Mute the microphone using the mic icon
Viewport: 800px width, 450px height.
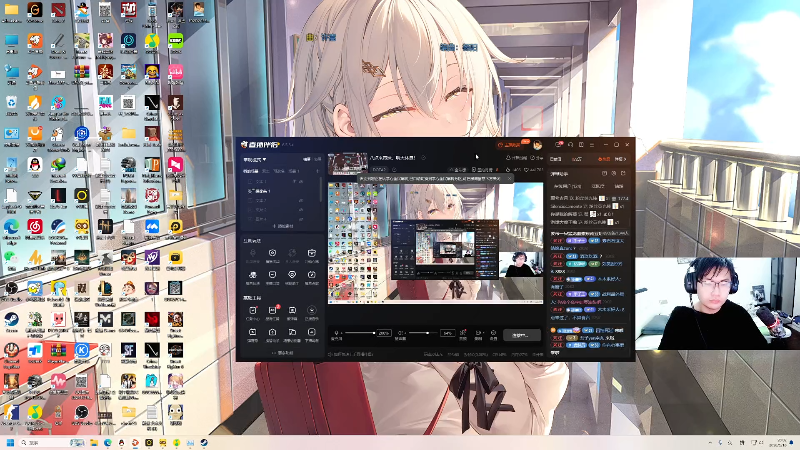point(336,333)
